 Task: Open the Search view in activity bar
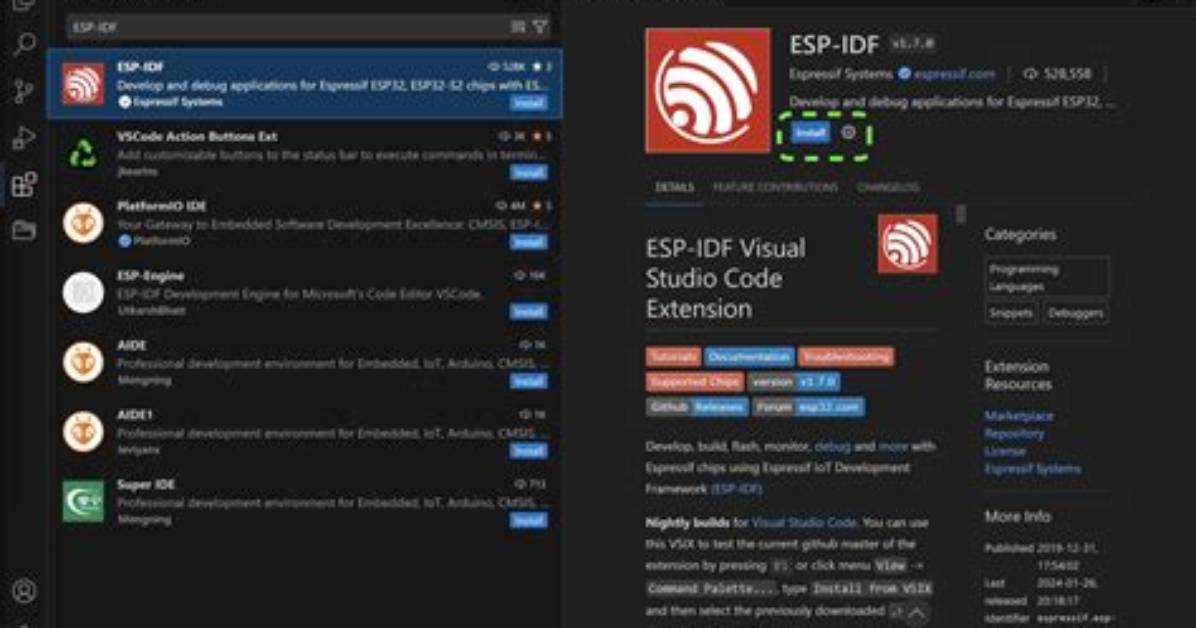pos(24,44)
